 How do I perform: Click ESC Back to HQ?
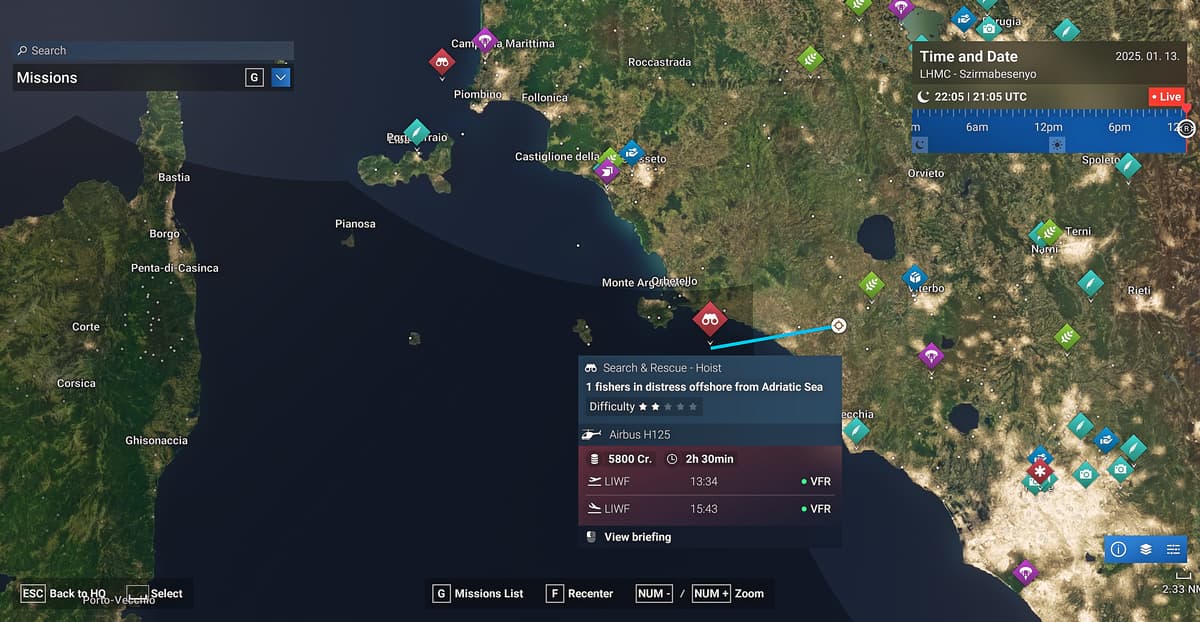[64, 593]
